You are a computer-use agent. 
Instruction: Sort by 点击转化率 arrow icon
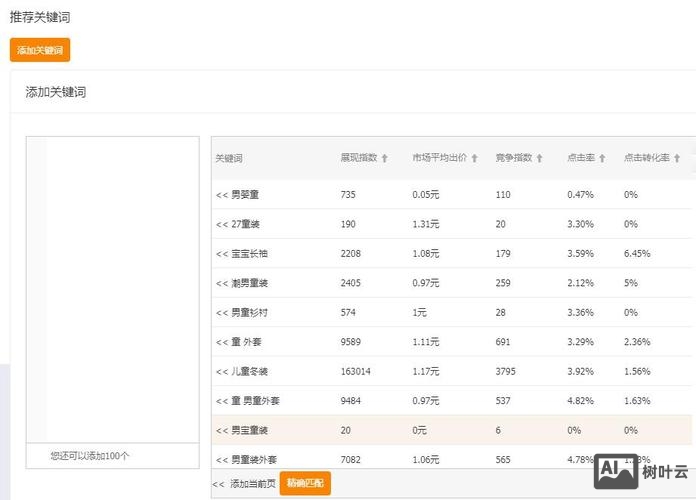pos(677,158)
